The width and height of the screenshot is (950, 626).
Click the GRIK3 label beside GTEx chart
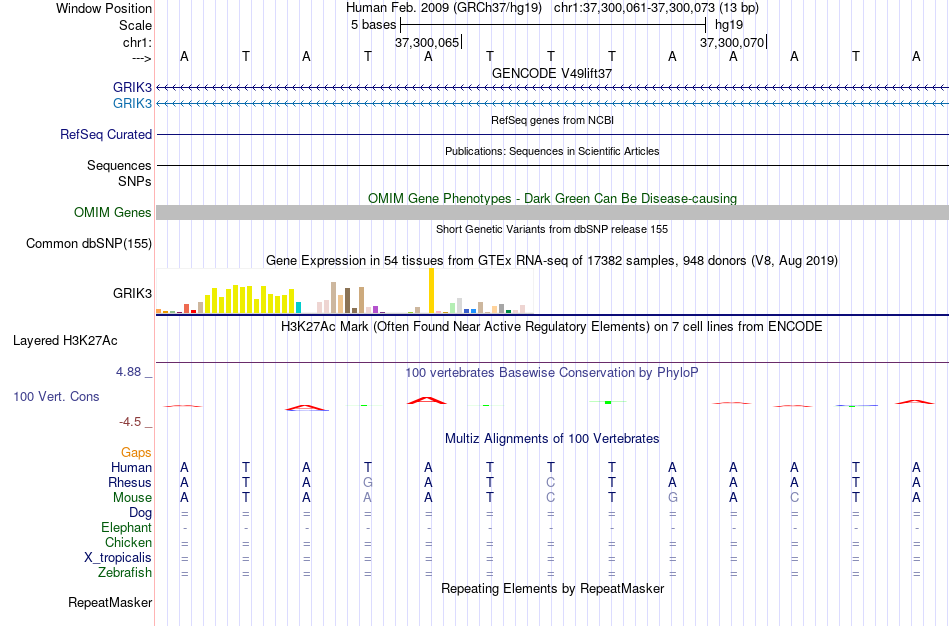pos(132,293)
